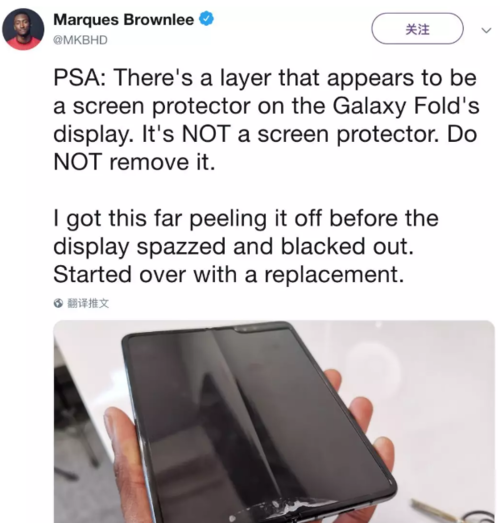500x523 pixels.
Task: Translate the tweet via 翻译推文
Action: 88,303
